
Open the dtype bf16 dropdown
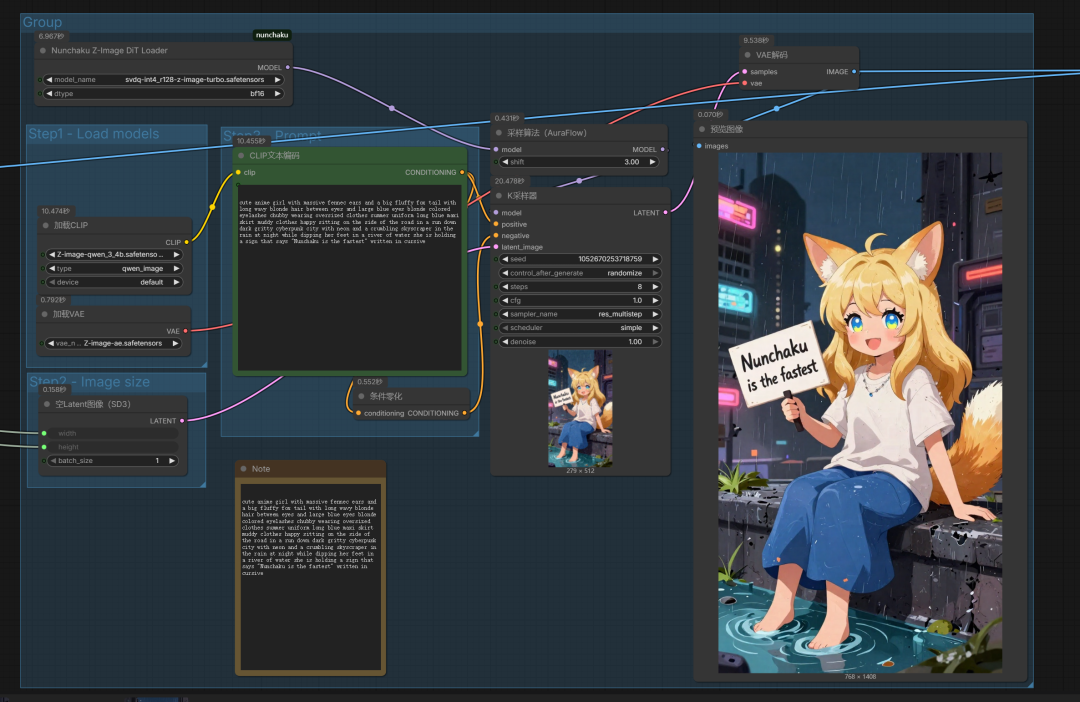[x=163, y=94]
